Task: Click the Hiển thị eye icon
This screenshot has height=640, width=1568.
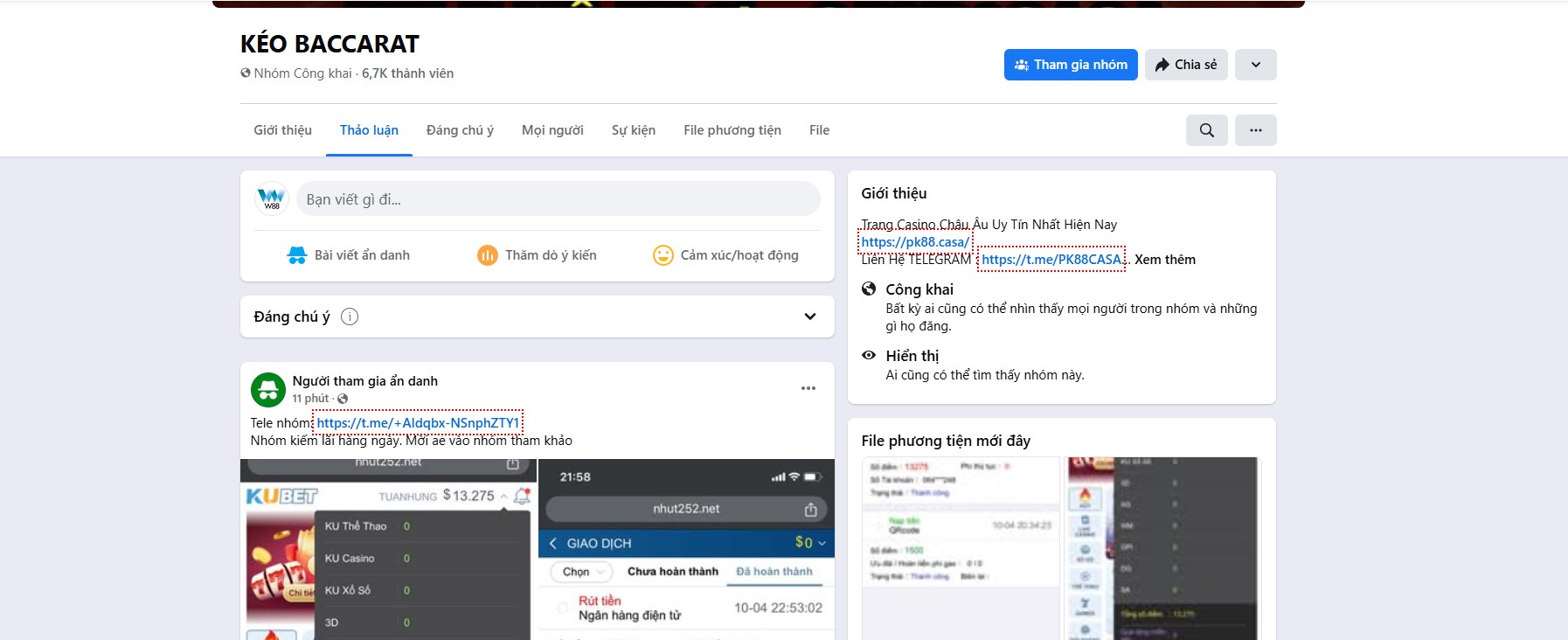Action: point(869,355)
